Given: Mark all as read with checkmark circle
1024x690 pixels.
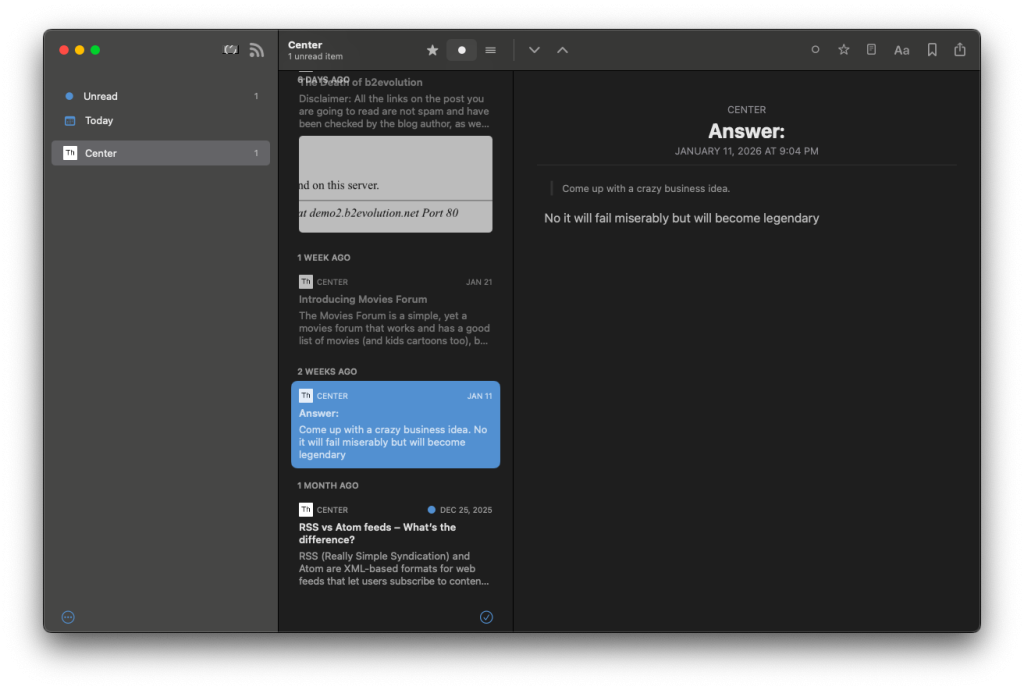Looking at the screenshot, I should coord(486,617).
